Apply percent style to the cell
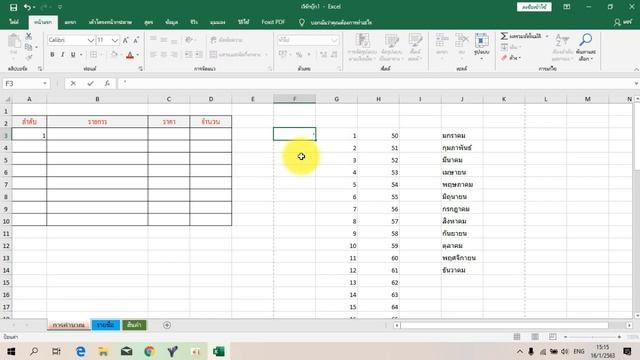Screen dimensions: 640x360 299,54
